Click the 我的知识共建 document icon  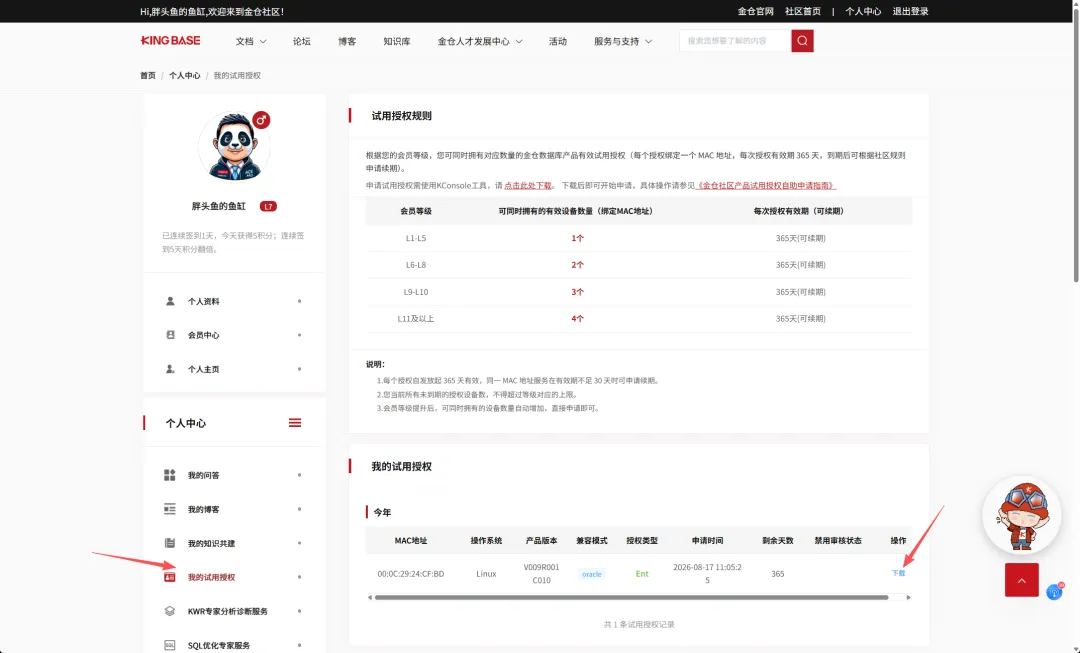coord(169,543)
